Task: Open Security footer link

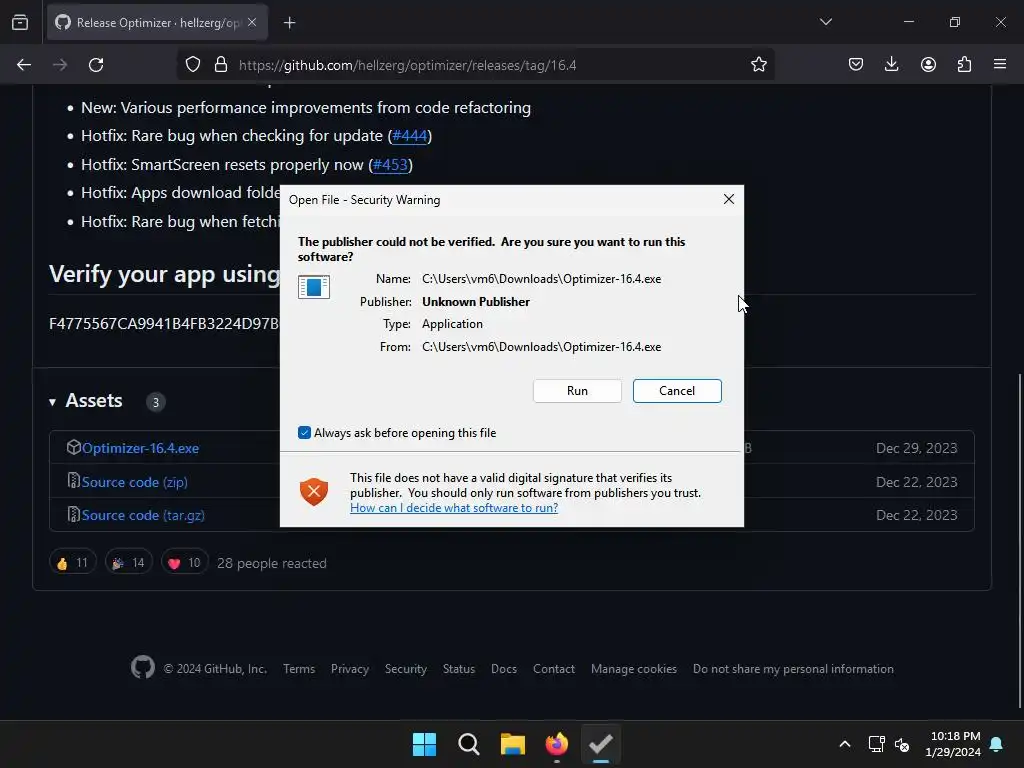Action: (406, 669)
